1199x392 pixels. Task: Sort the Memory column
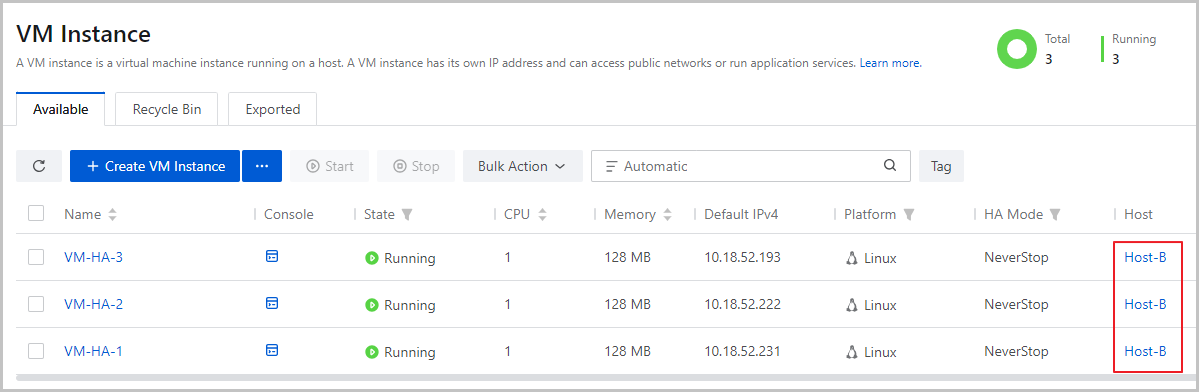667,215
